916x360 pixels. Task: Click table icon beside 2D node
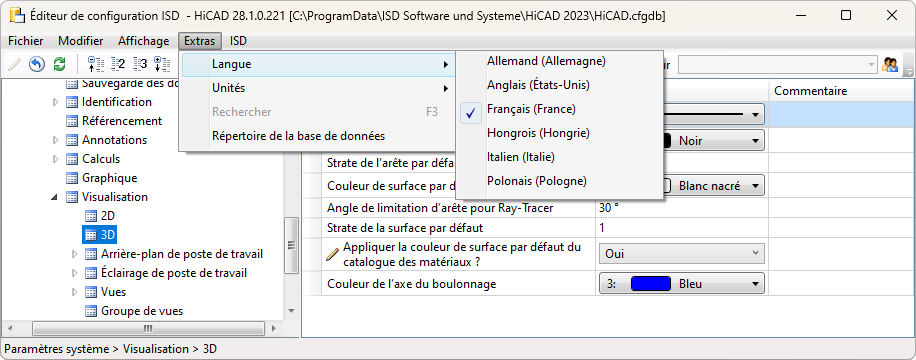(x=91, y=216)
